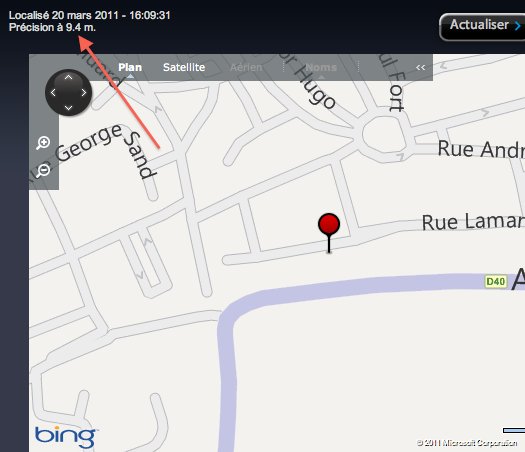
Task: Switch to the Plan map view
Action: click(x=130, y=67)
